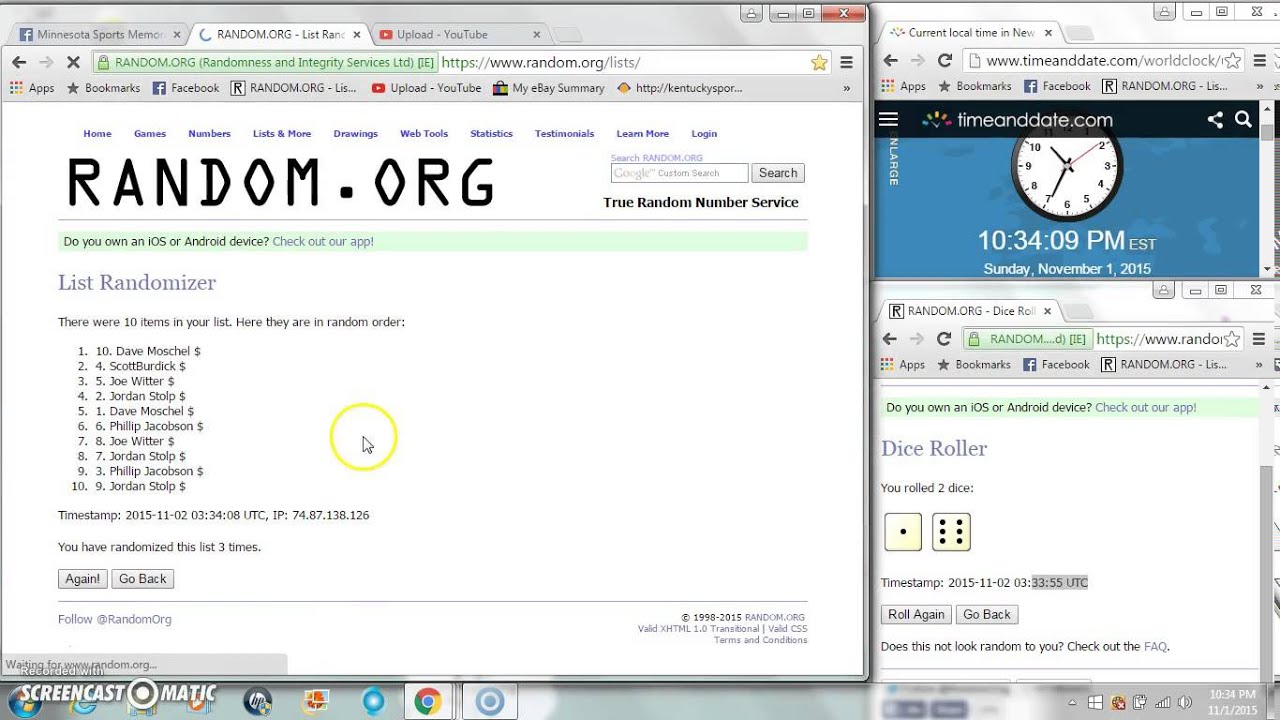Open the Lists & More menu
This screenshot has width=1280, height=720.
point(282,133)
